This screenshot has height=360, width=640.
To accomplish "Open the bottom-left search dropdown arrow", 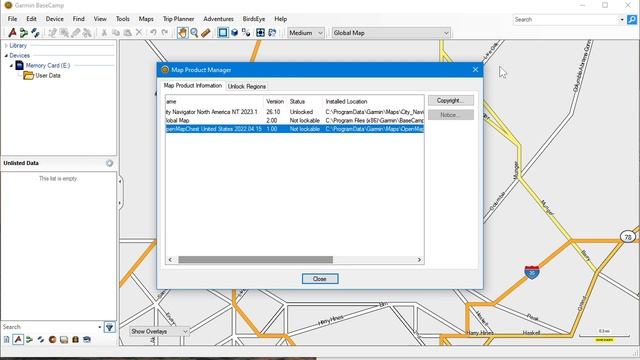I will click(100, 327).
